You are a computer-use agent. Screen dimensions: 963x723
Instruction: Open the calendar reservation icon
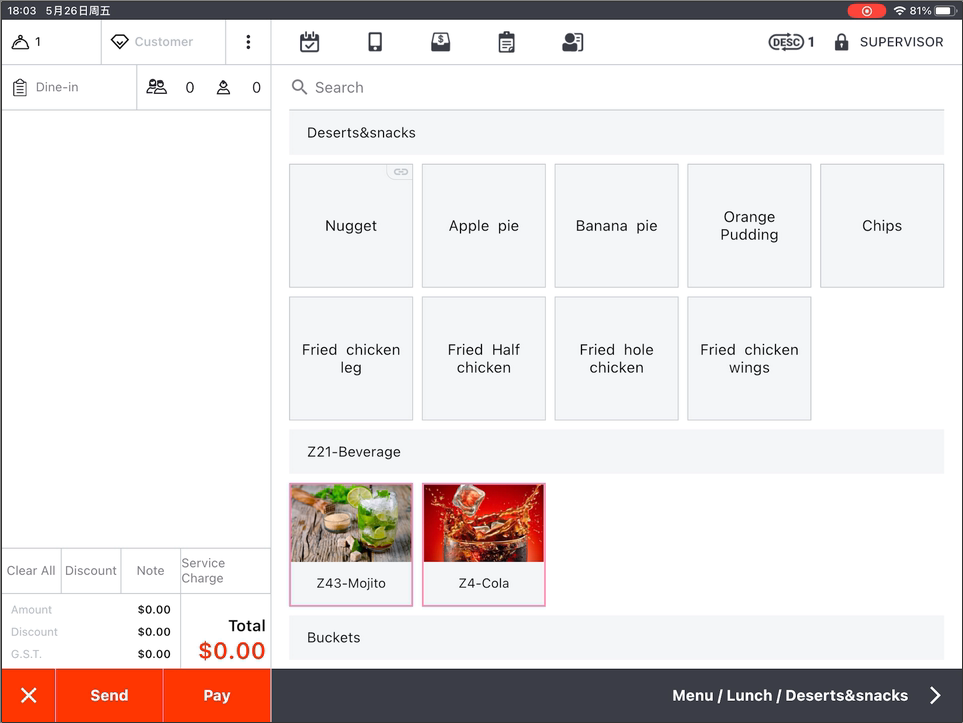(310, 42)
